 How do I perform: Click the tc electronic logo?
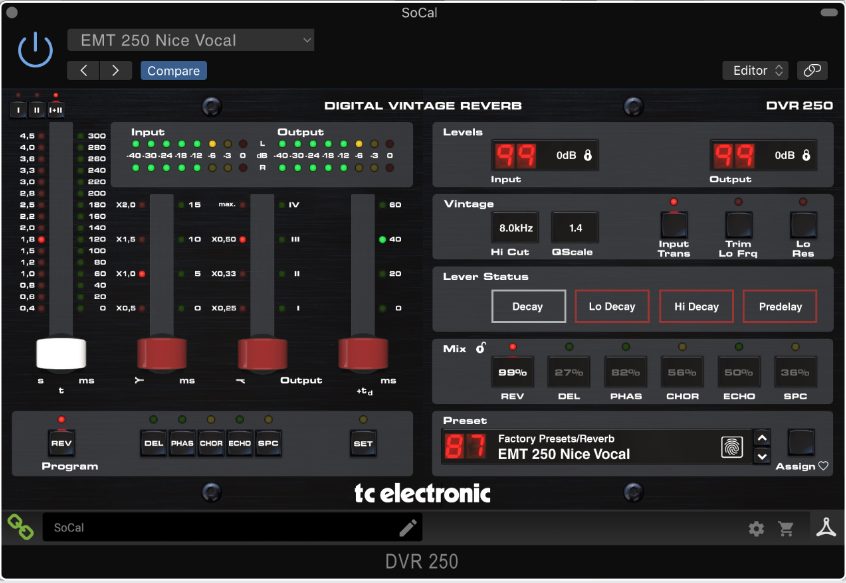click(x=422, y=493)
